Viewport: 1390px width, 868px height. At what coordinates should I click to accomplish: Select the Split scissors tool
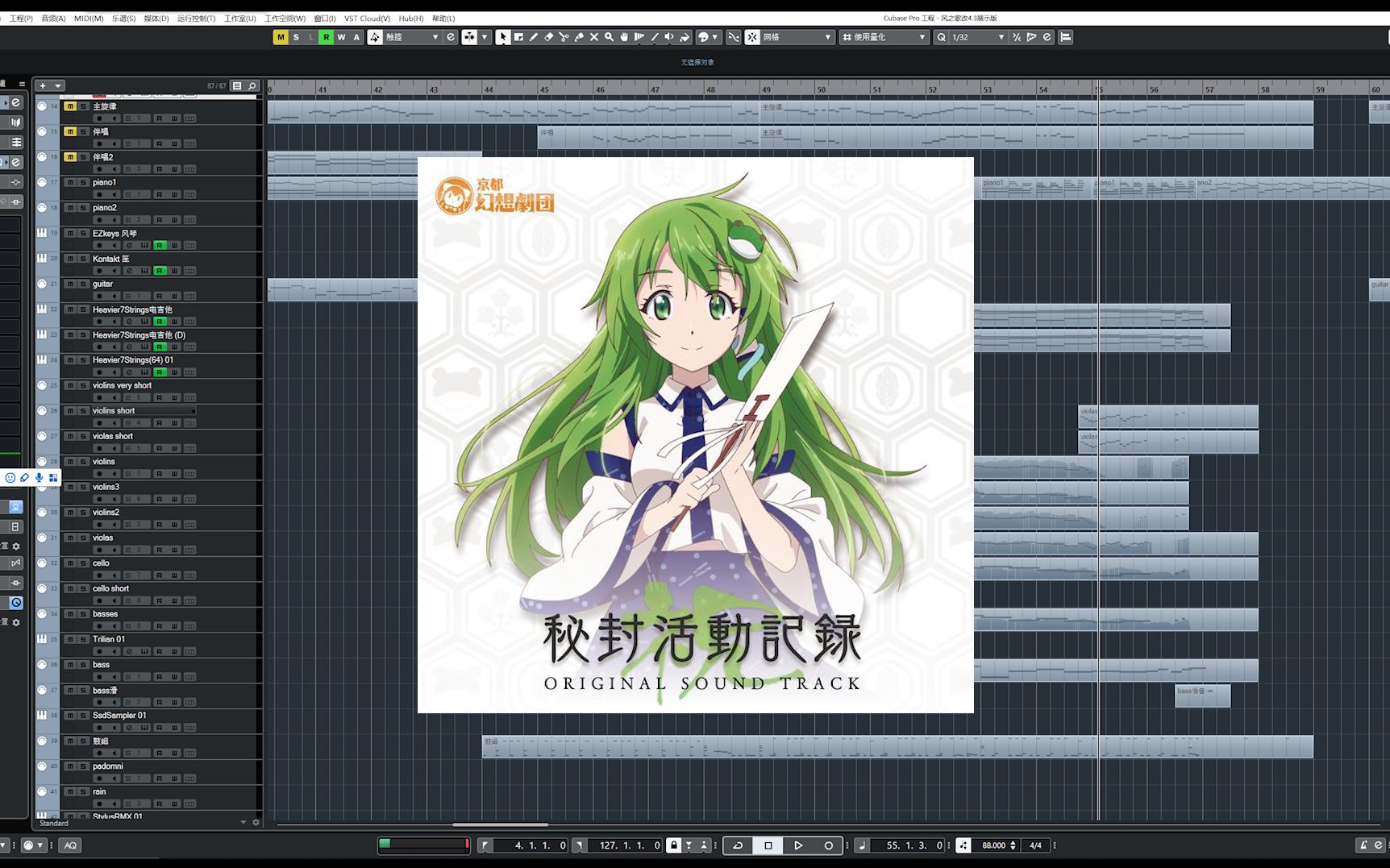coord(564,37)
